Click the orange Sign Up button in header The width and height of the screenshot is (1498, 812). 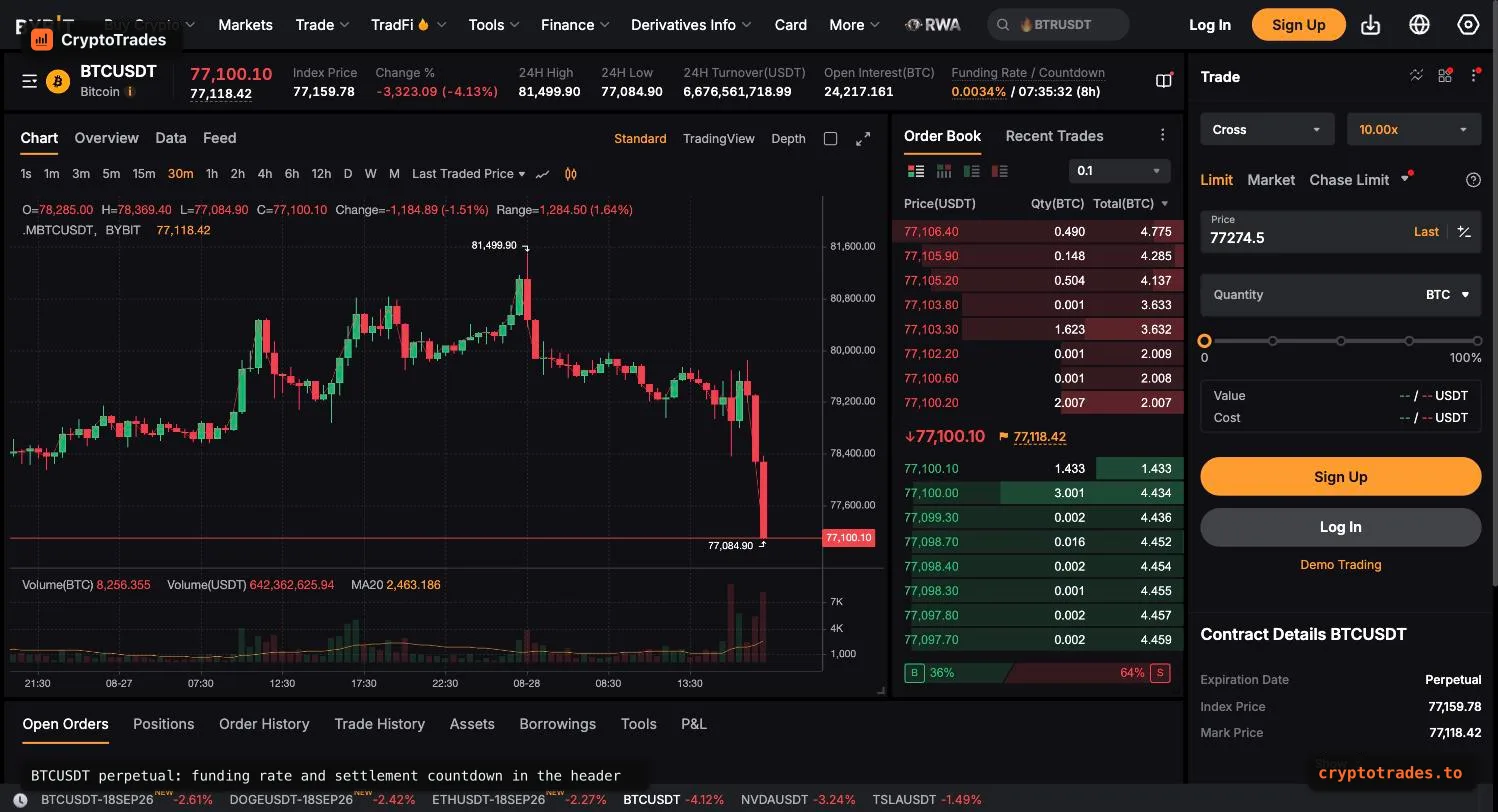[1298, 25]
